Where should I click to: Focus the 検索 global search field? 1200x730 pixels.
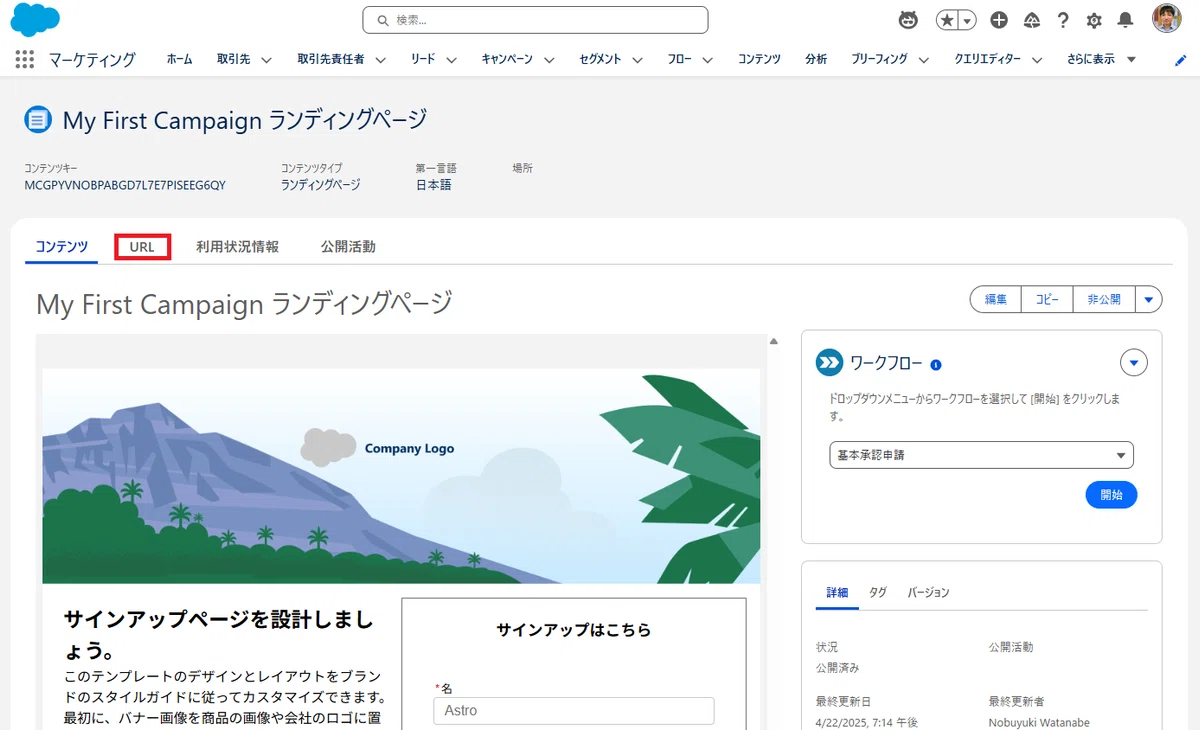(535, 20)
